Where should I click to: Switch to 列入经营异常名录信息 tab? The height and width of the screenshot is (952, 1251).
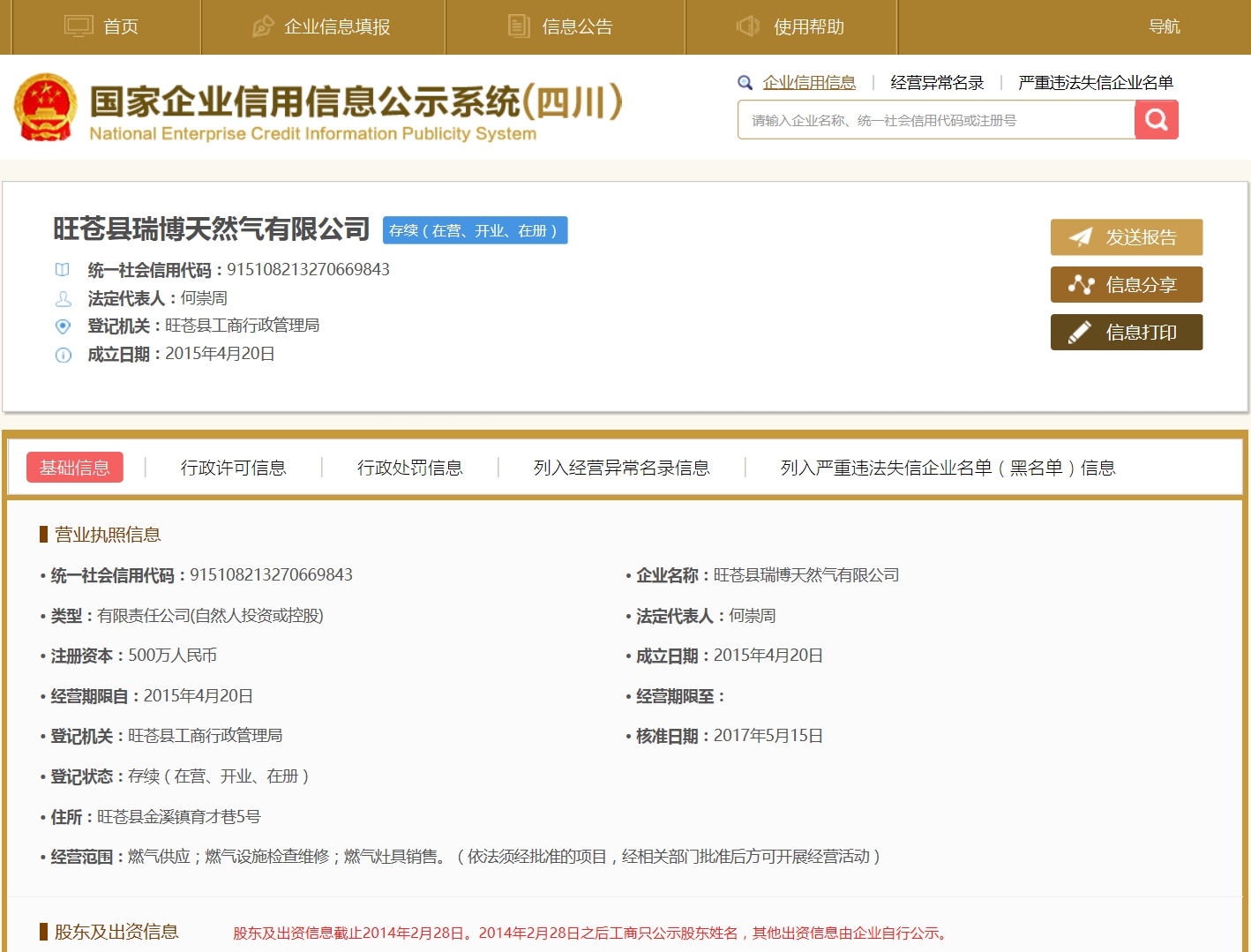(622, 468)
